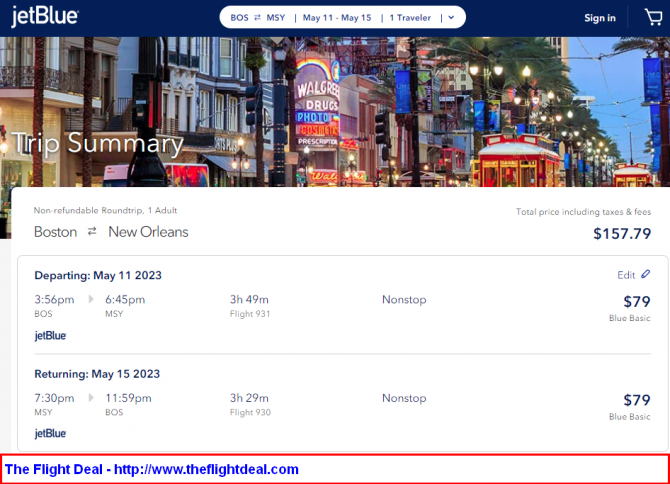Image resolution: width=670 pixels, height=484 pixels.
Task: Click the jetBlue logo under the returning flight
Action: point(50,434)
